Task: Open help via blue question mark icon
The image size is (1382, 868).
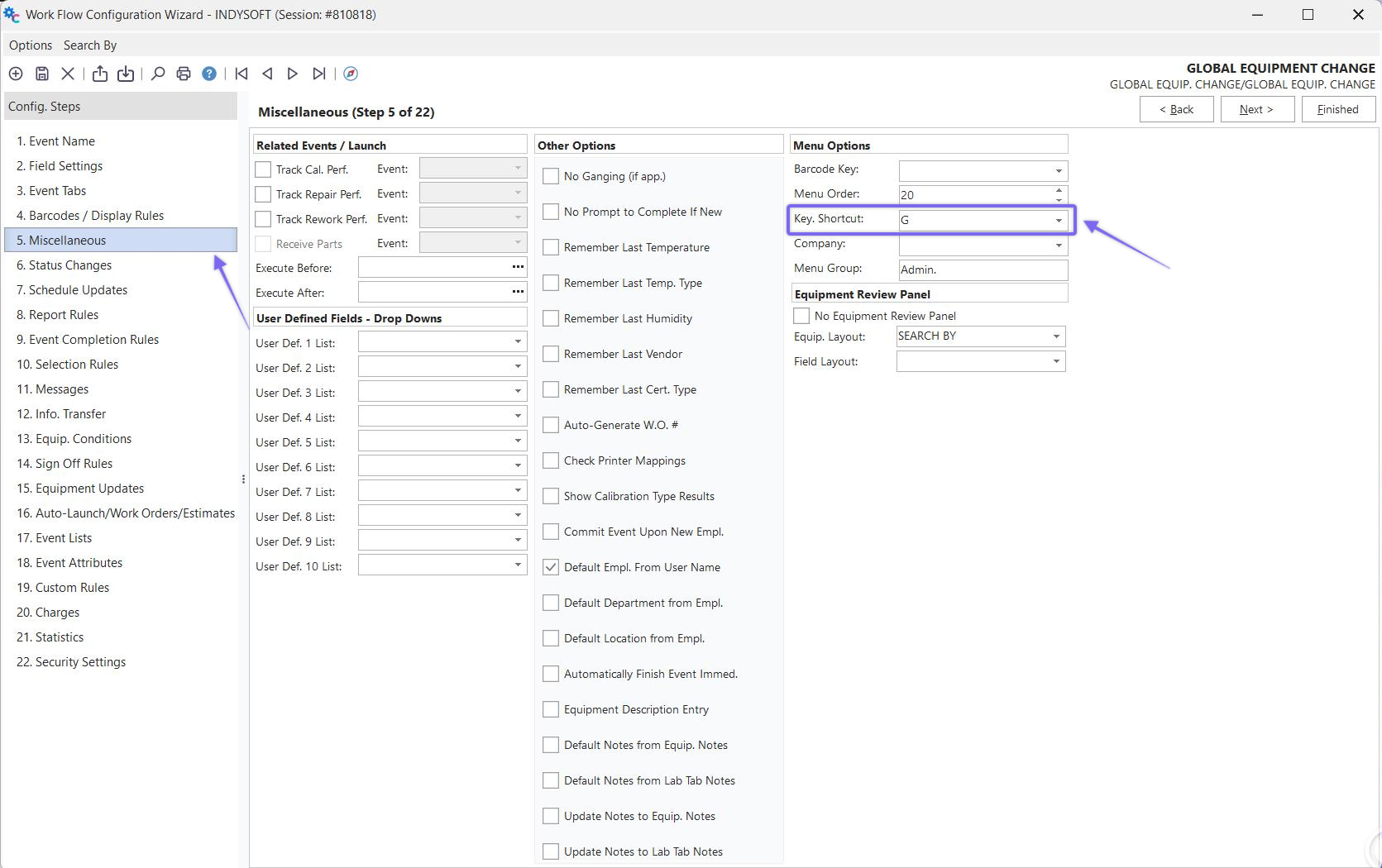Action: tap(209, 74)
